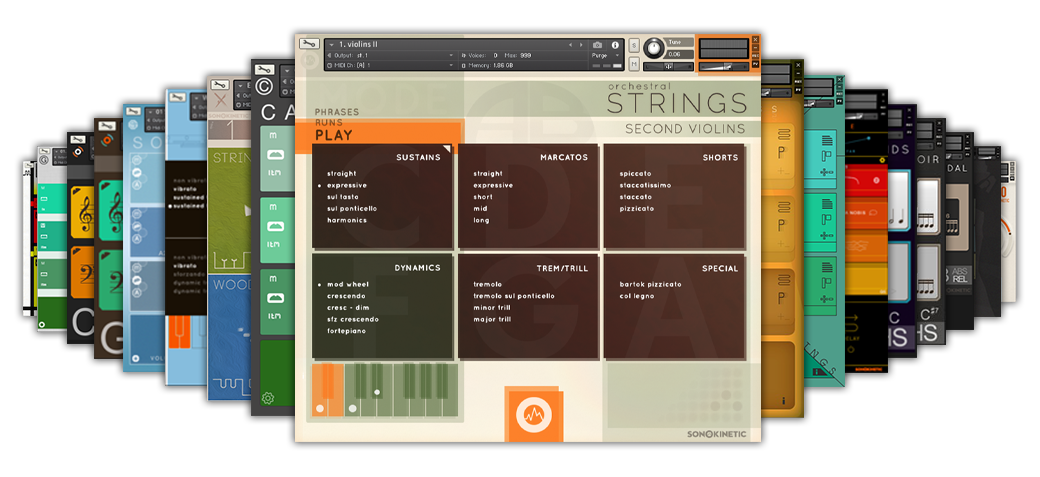Switch to the RUNS mode tab
Screen dimensions: 1040x477
[329, 123]
